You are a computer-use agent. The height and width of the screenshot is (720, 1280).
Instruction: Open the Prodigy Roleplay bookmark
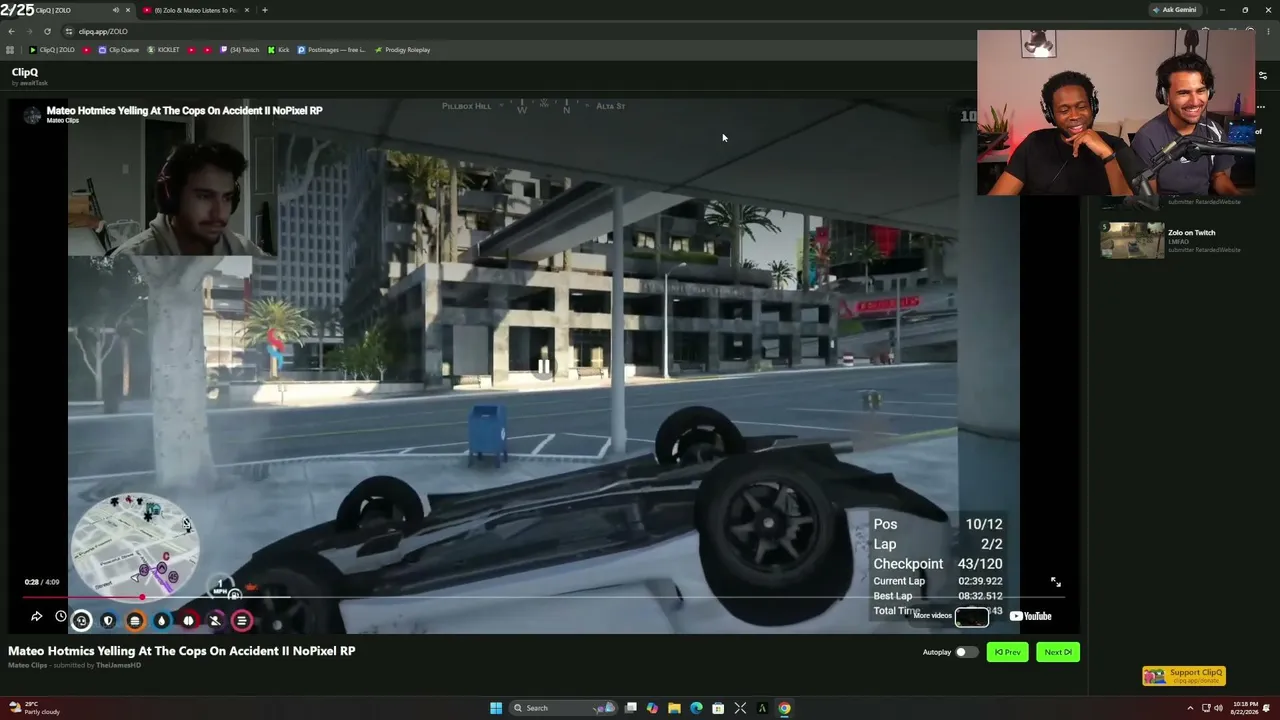click(402, 50)
